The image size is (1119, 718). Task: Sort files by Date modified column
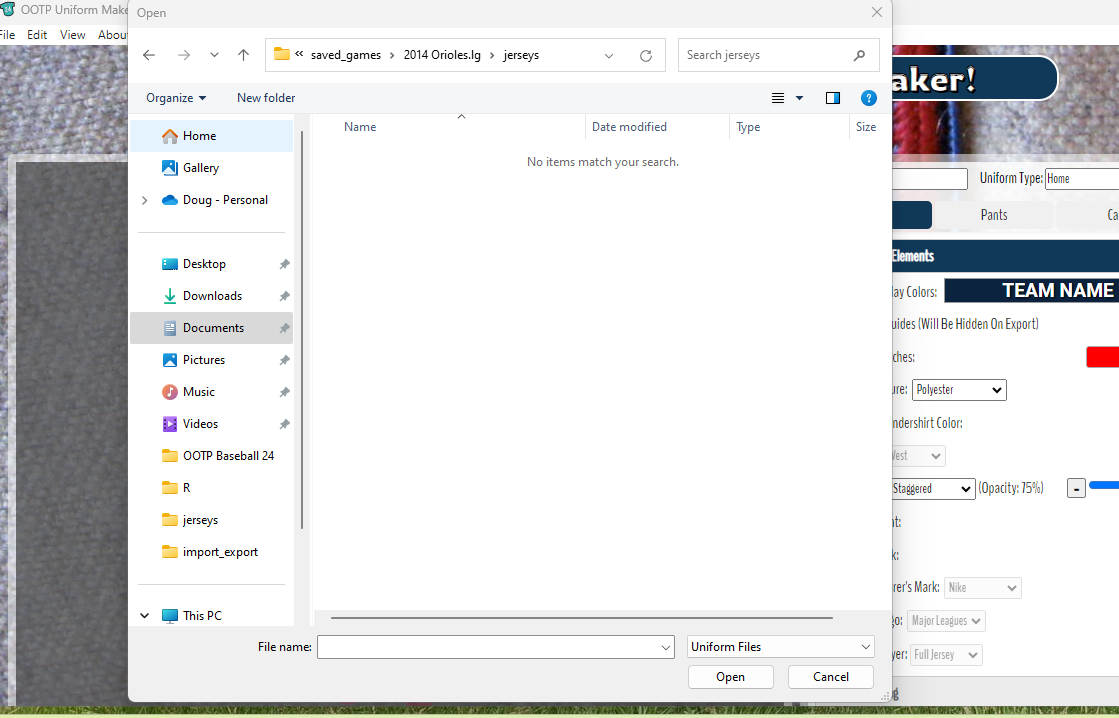629,127
